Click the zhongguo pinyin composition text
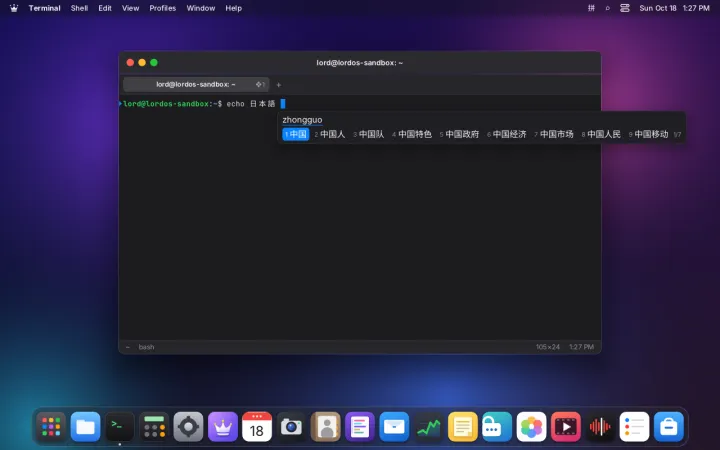 [x=302, y=120]
